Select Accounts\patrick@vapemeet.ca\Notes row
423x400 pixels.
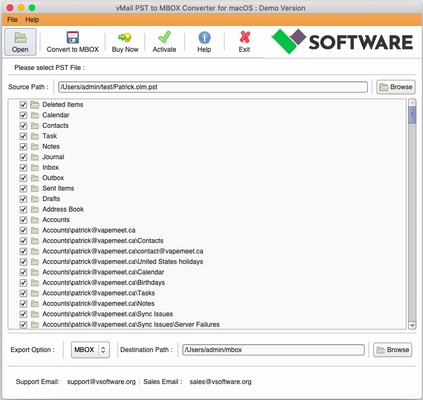tap(98, 304)
